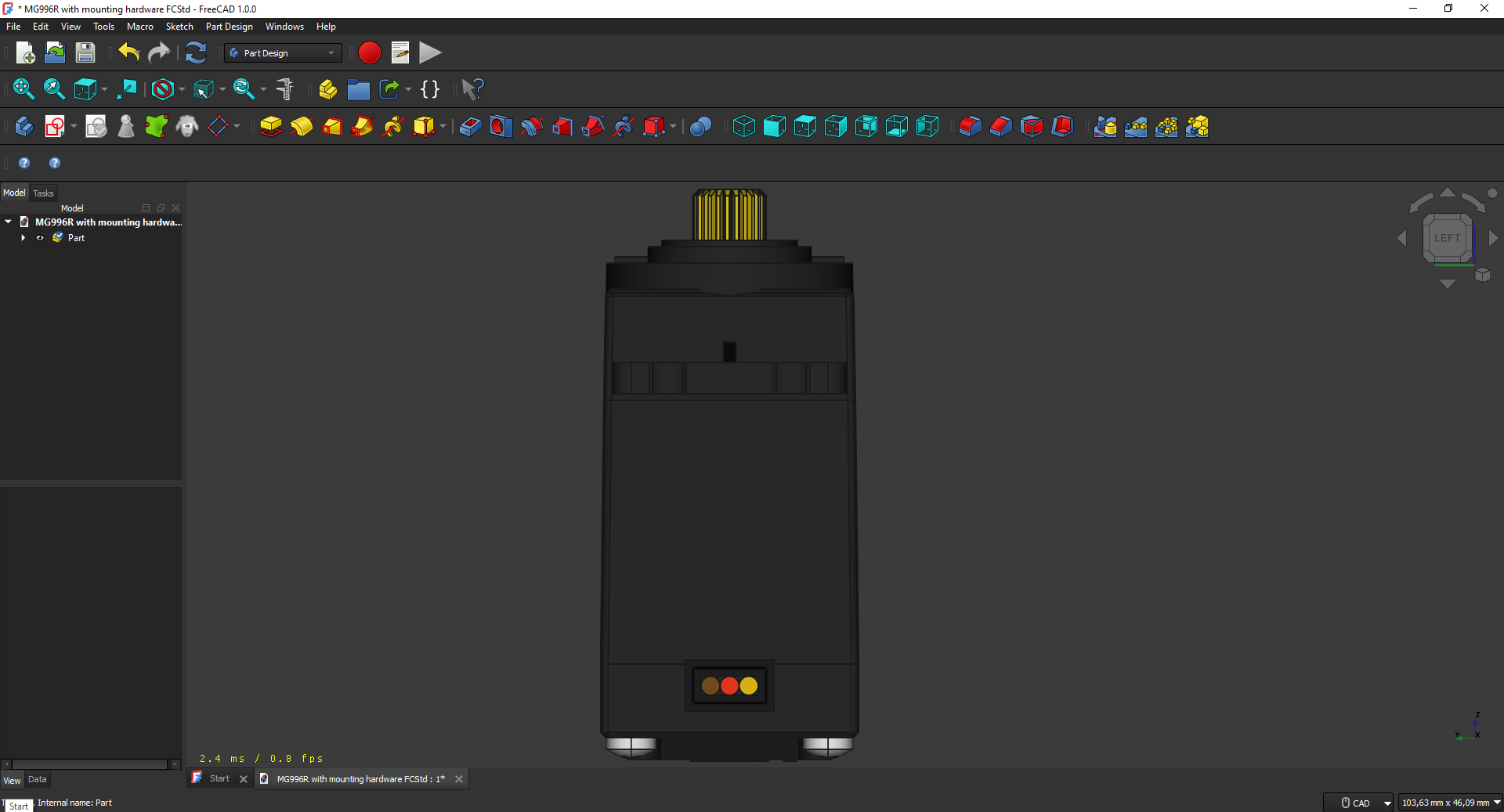Click the Boolean operation icon

701,126
